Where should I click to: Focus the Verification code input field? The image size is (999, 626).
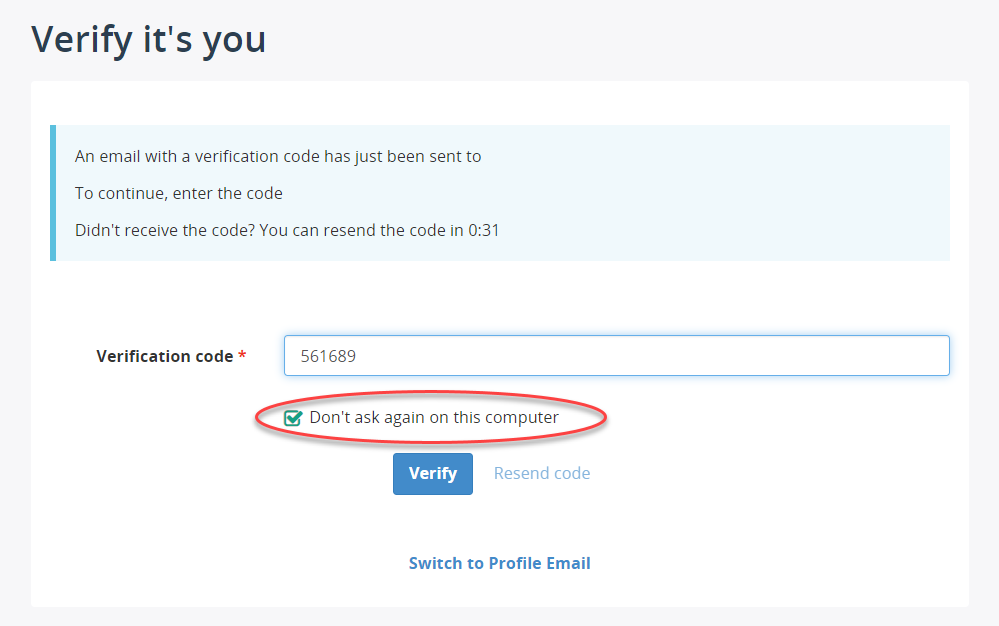point(617,355)
